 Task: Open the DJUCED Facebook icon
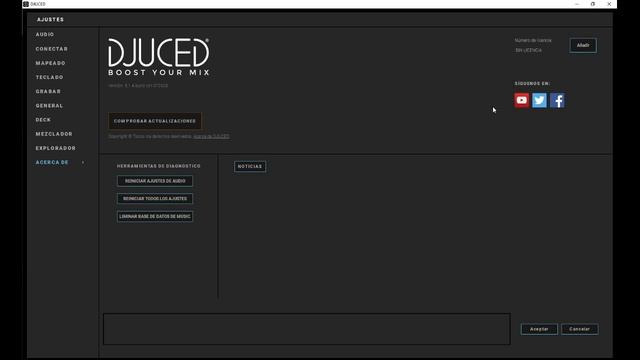point(557,100)
